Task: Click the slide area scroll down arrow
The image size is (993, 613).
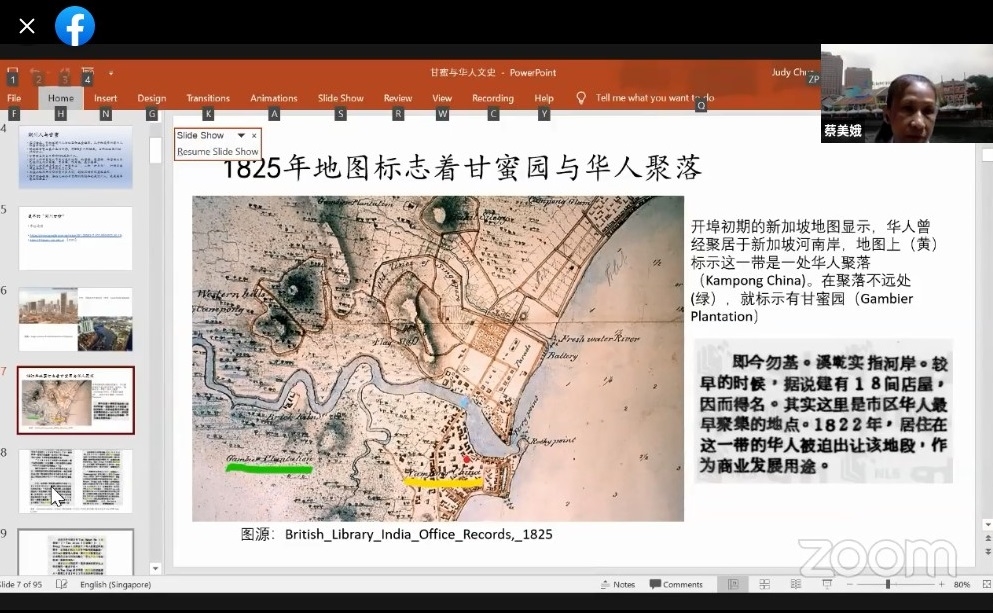Action: point(987,524)
